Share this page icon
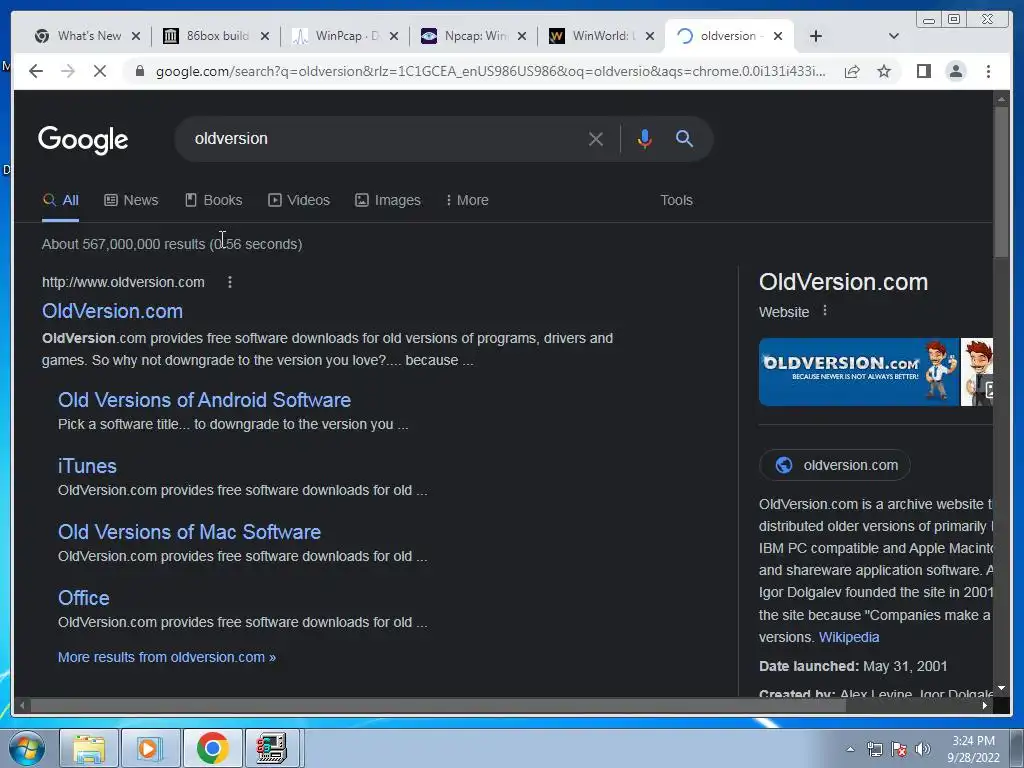 click(x=852, y=71)
